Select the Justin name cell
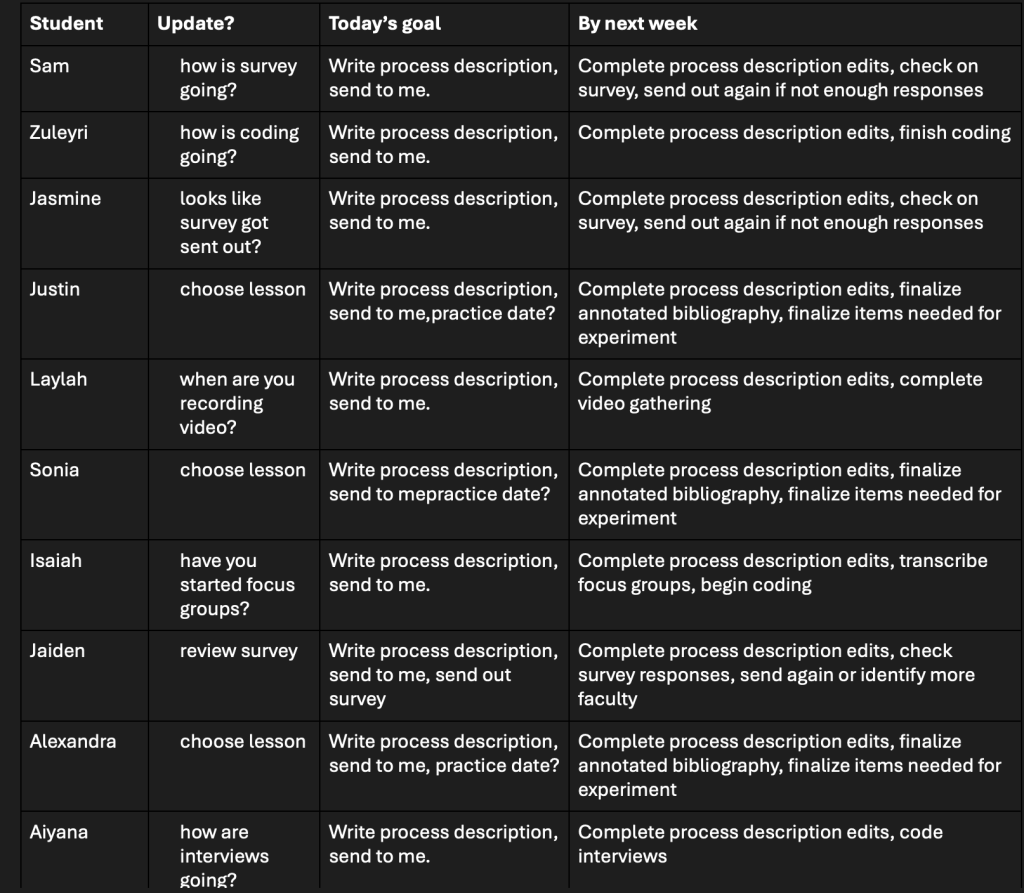Screen dimensions: 1024x893 coord(55,289)
